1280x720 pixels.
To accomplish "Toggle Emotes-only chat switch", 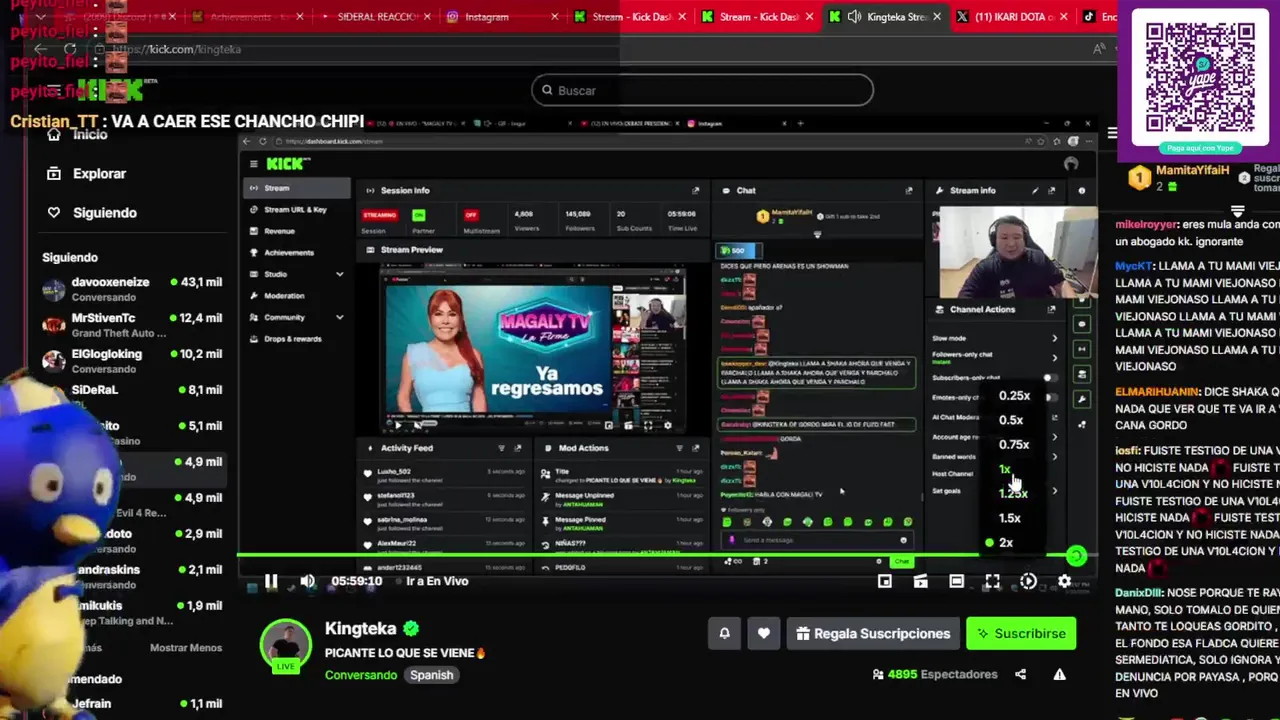I will point(1050,397).
